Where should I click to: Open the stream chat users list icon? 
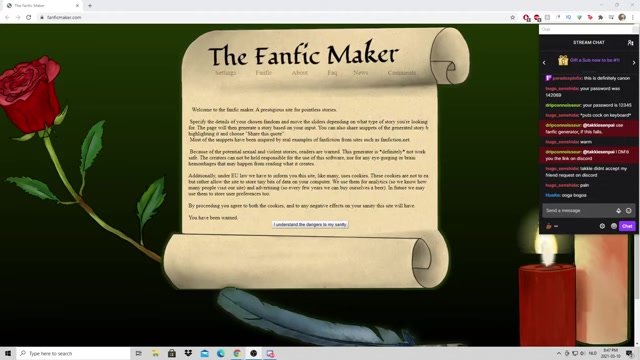[x=630, y=42]
